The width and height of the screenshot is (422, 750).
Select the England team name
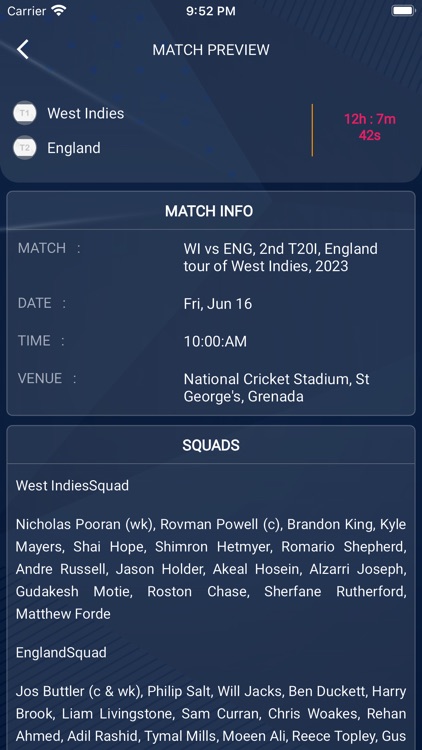[x=74, y=148]
